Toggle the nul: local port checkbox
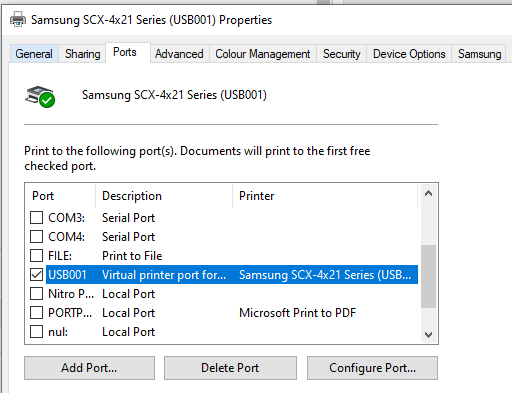The height and width of the screenshot is (393, 512). [36, 331]
